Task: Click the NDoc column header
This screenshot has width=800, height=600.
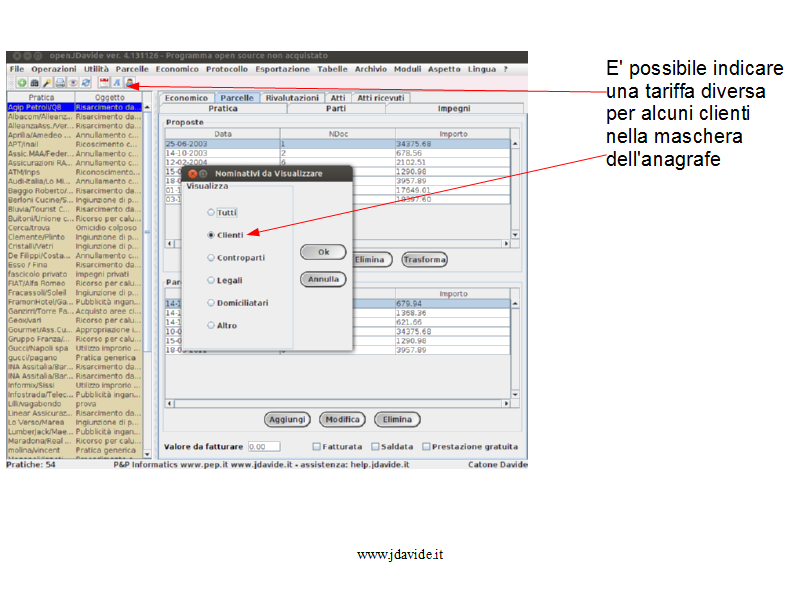Action: (338, 134)
